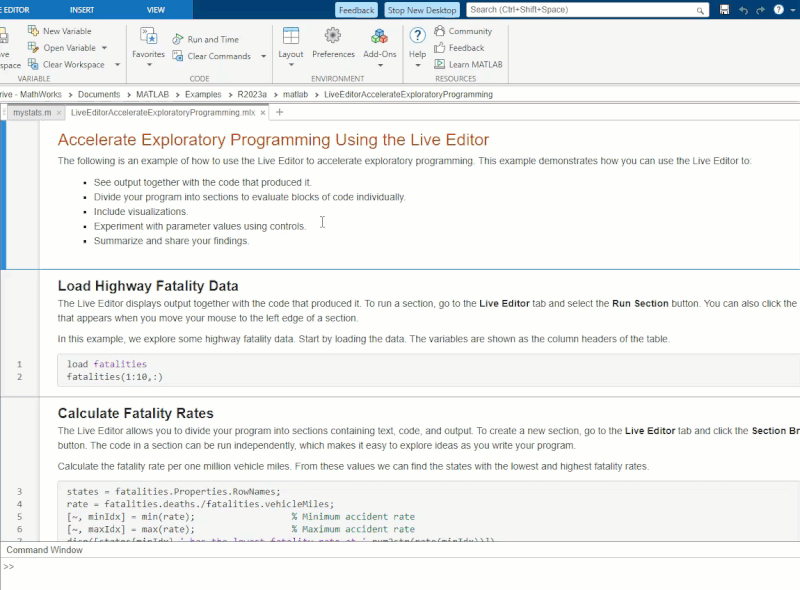Viewport: 800px width, 590px height.
Task: Click the blue Feedback button
Action: [356, 10]
